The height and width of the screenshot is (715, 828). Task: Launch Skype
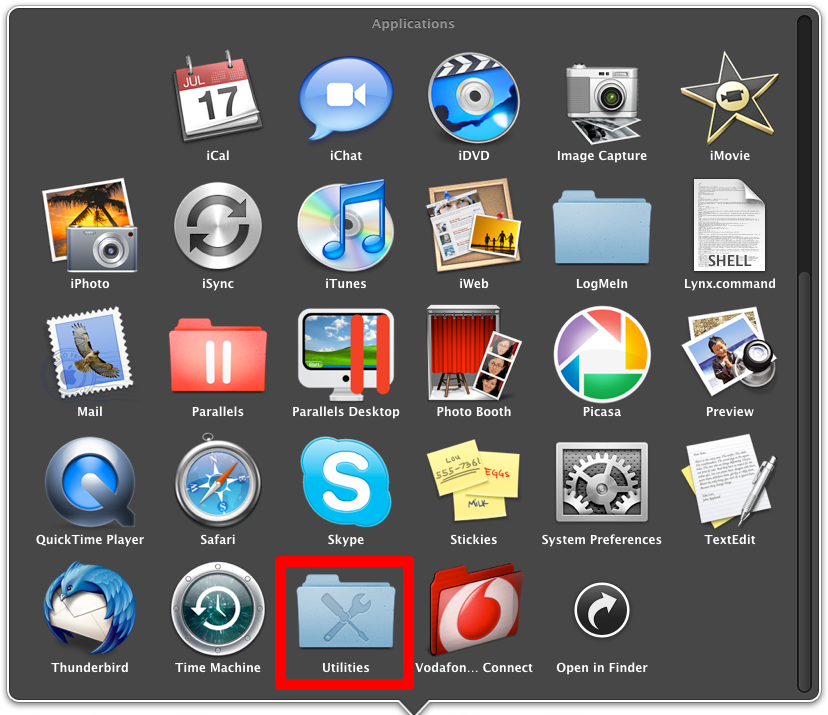click(x=346, y=481)
